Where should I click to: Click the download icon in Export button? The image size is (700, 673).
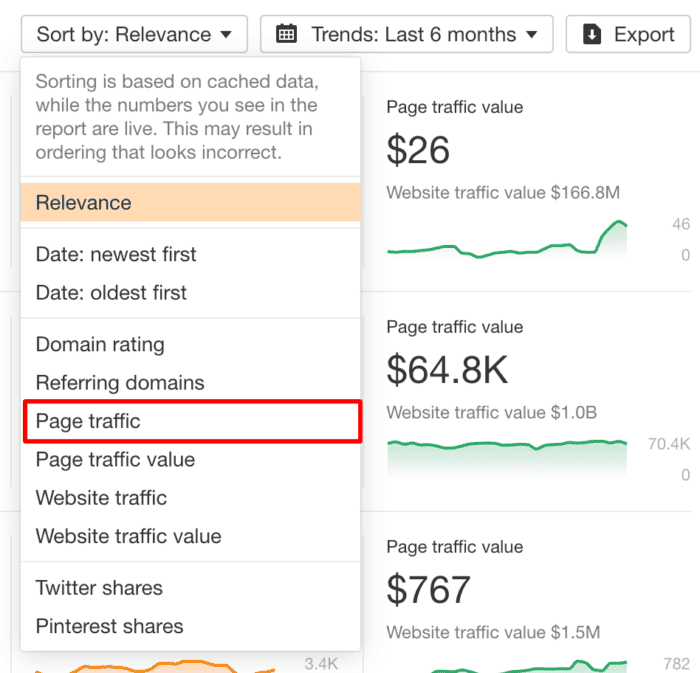point(592,34)
